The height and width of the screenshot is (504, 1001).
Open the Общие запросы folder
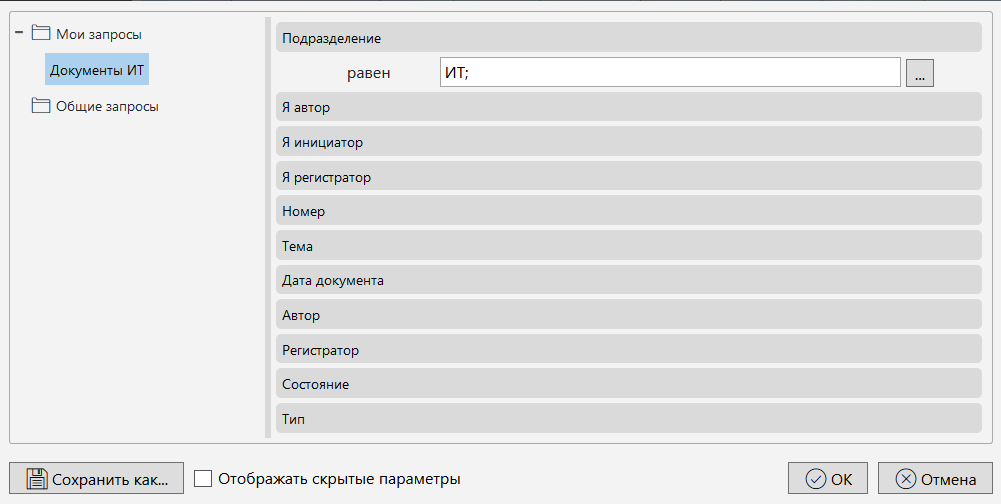(107, 106)
